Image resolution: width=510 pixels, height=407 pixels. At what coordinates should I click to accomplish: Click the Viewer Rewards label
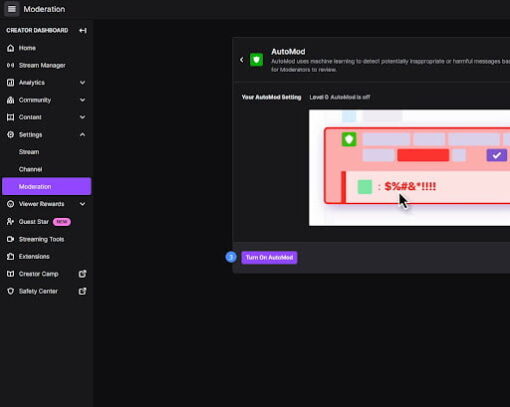(x=41, y=204)
